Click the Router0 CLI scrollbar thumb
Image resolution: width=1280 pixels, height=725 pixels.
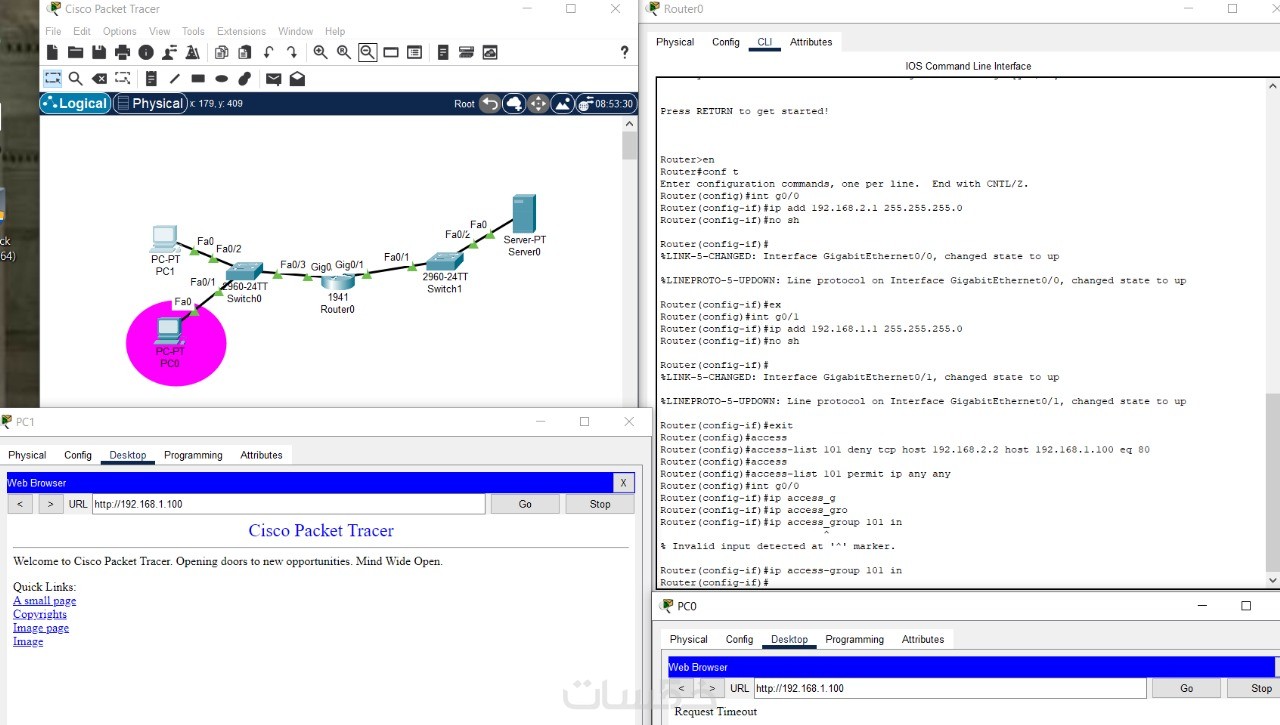[x=1272, y=483]
